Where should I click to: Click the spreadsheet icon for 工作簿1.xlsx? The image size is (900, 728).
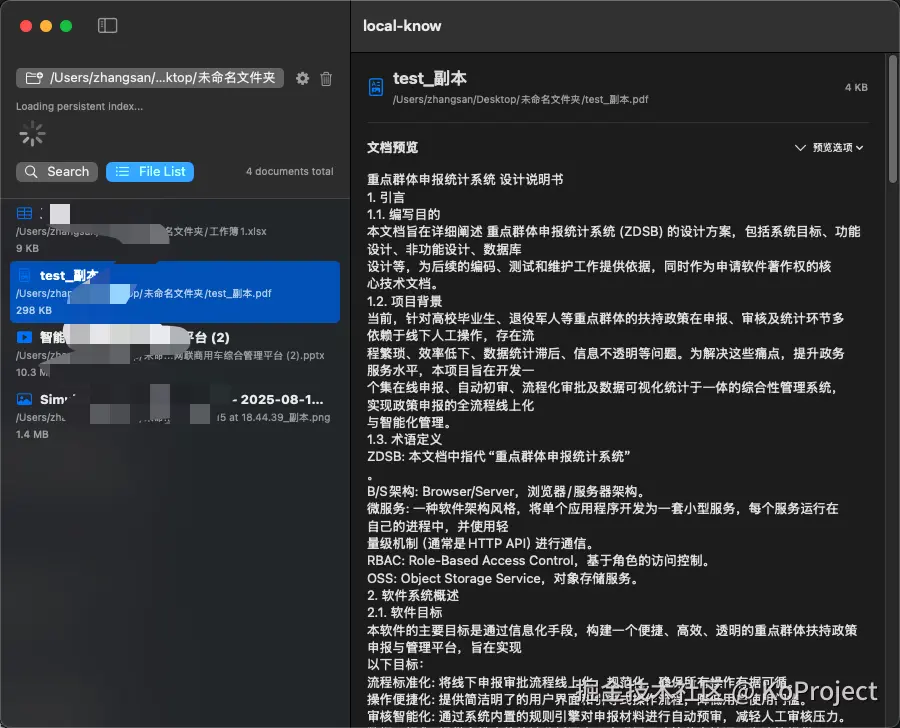22,214
